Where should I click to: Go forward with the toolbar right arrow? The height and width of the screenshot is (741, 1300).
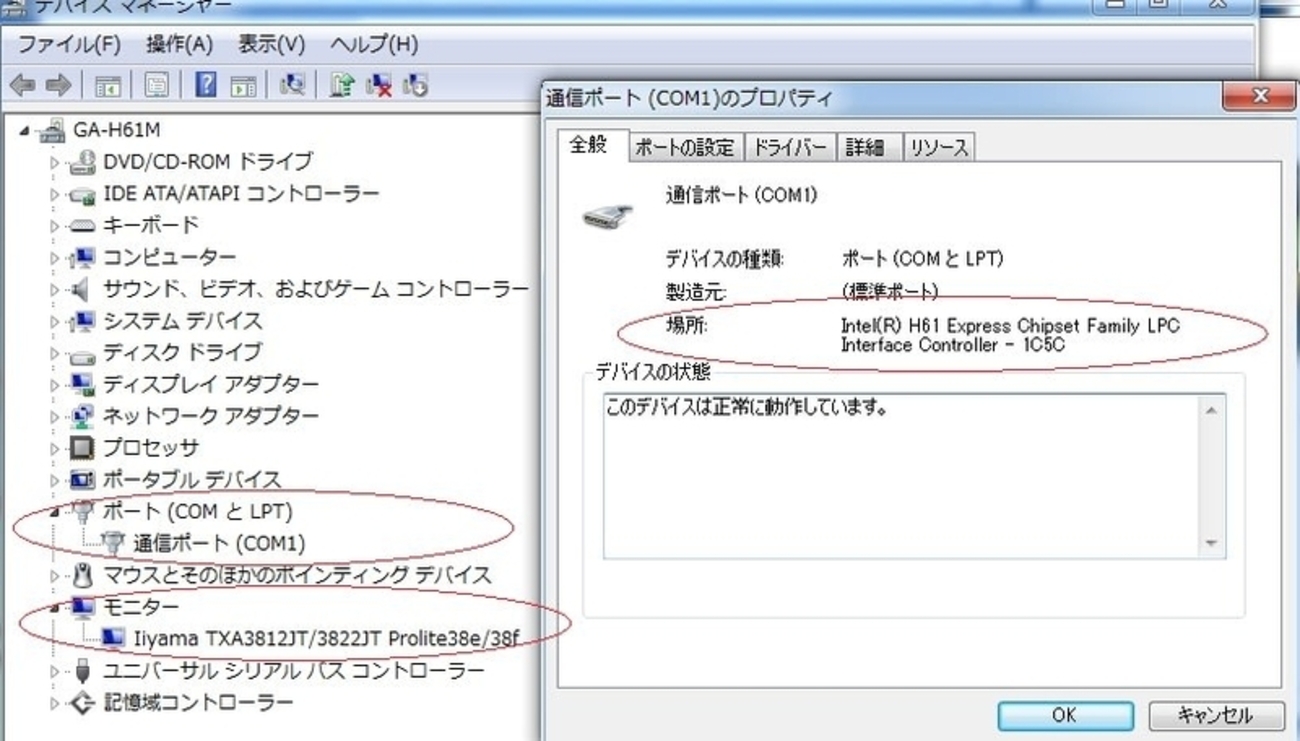coord(58,87)
